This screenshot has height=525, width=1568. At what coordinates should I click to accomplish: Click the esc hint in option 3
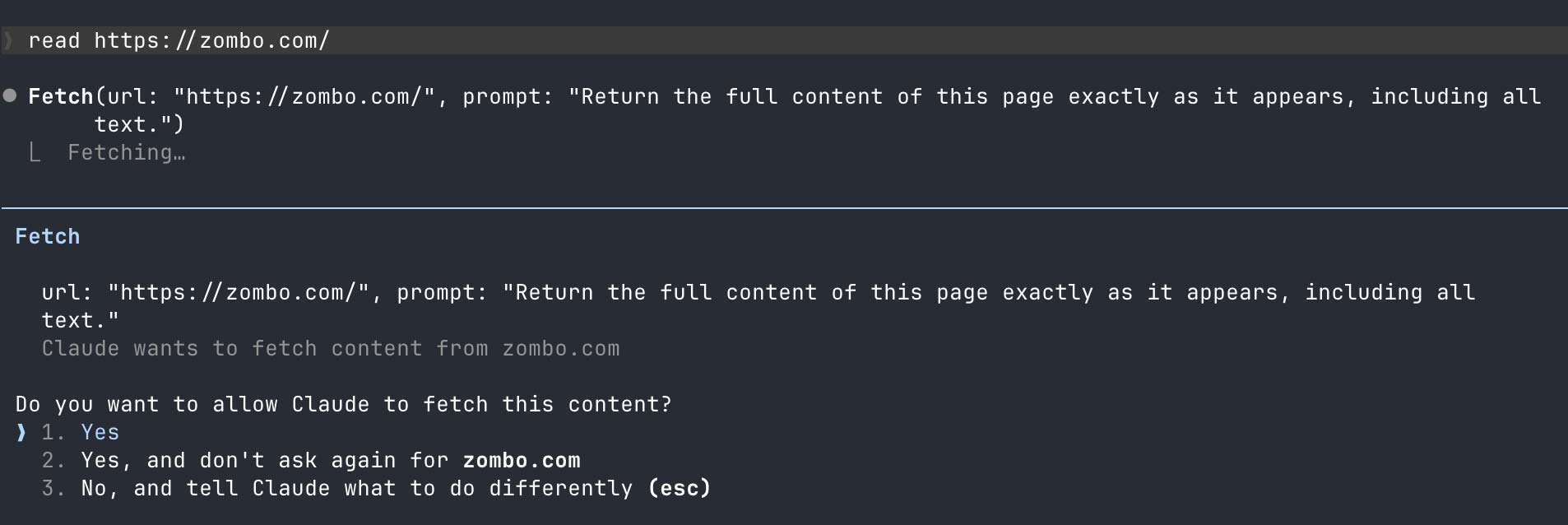[681, 488]
